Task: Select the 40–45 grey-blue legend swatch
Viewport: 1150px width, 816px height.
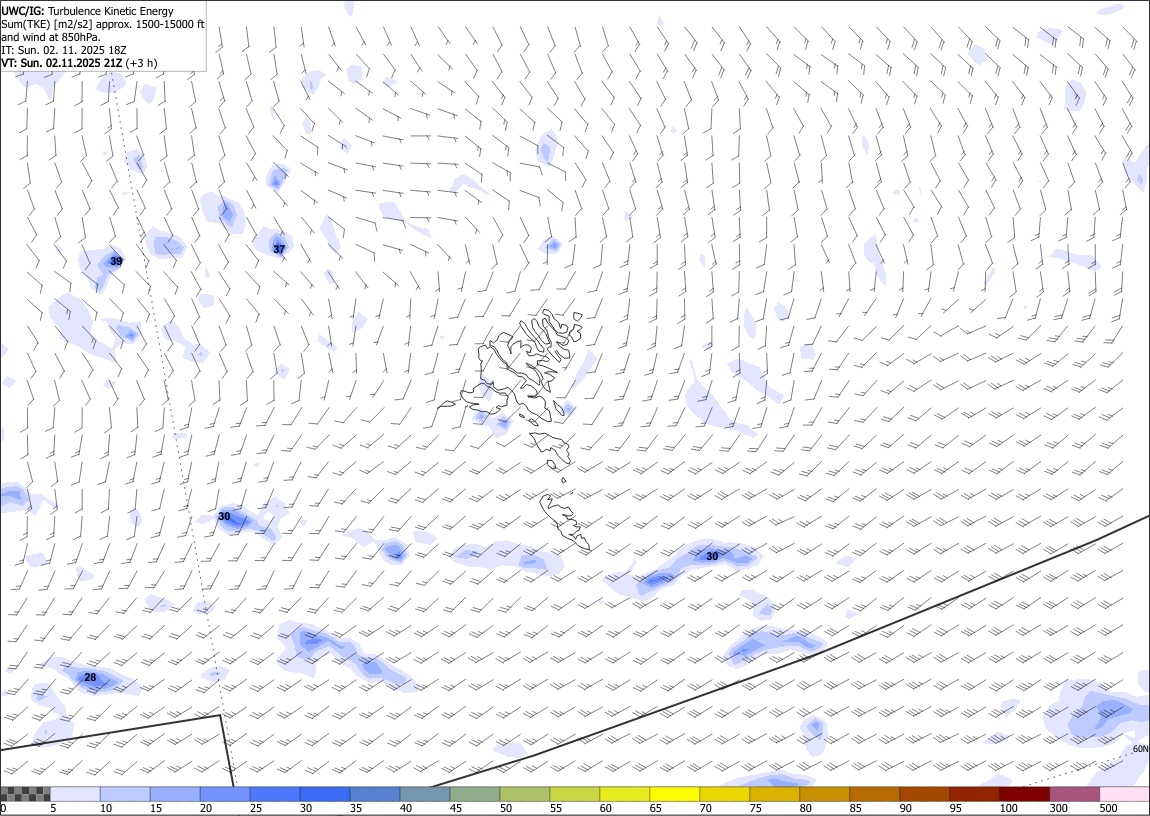Action: 425,794
